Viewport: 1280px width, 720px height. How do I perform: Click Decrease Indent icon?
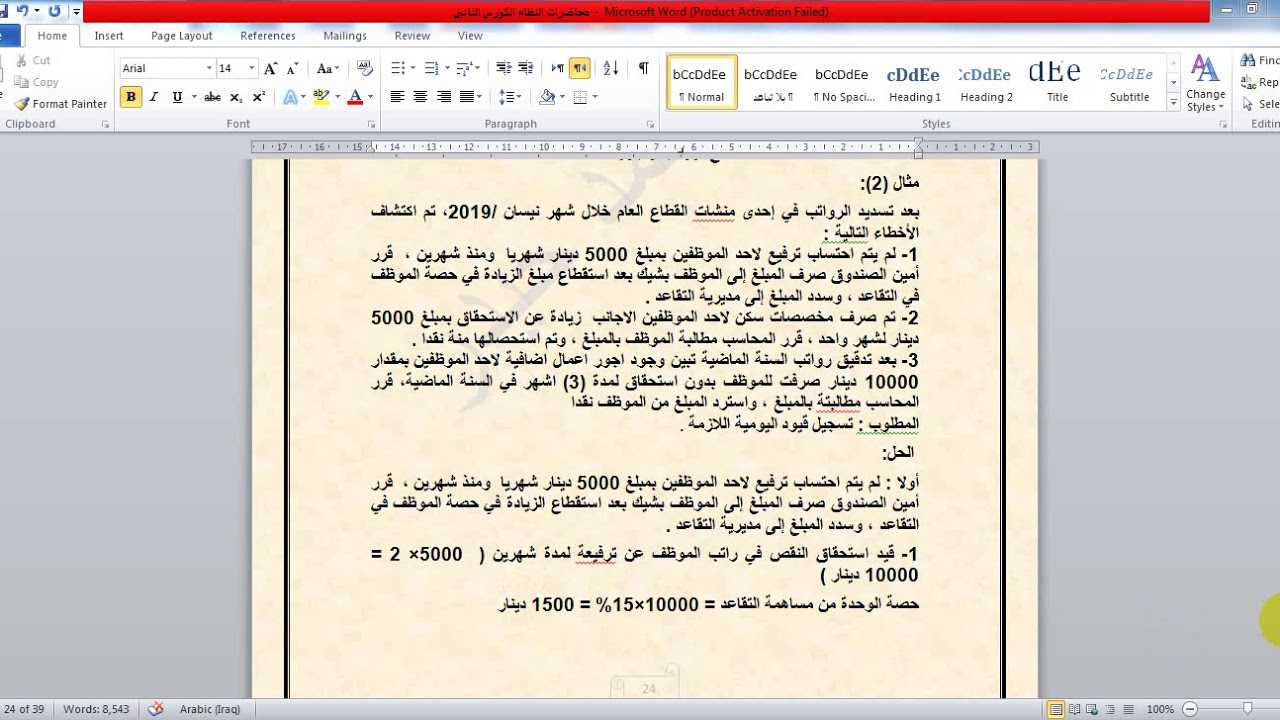coord(503,68)
